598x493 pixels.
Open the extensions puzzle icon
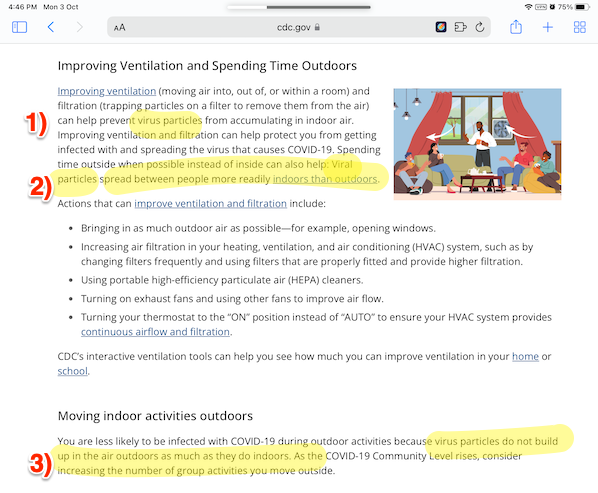tap(460, 27)
